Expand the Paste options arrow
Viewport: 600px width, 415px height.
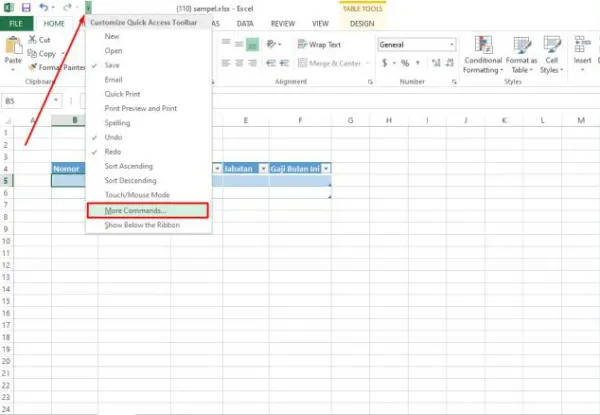(13, 70)
